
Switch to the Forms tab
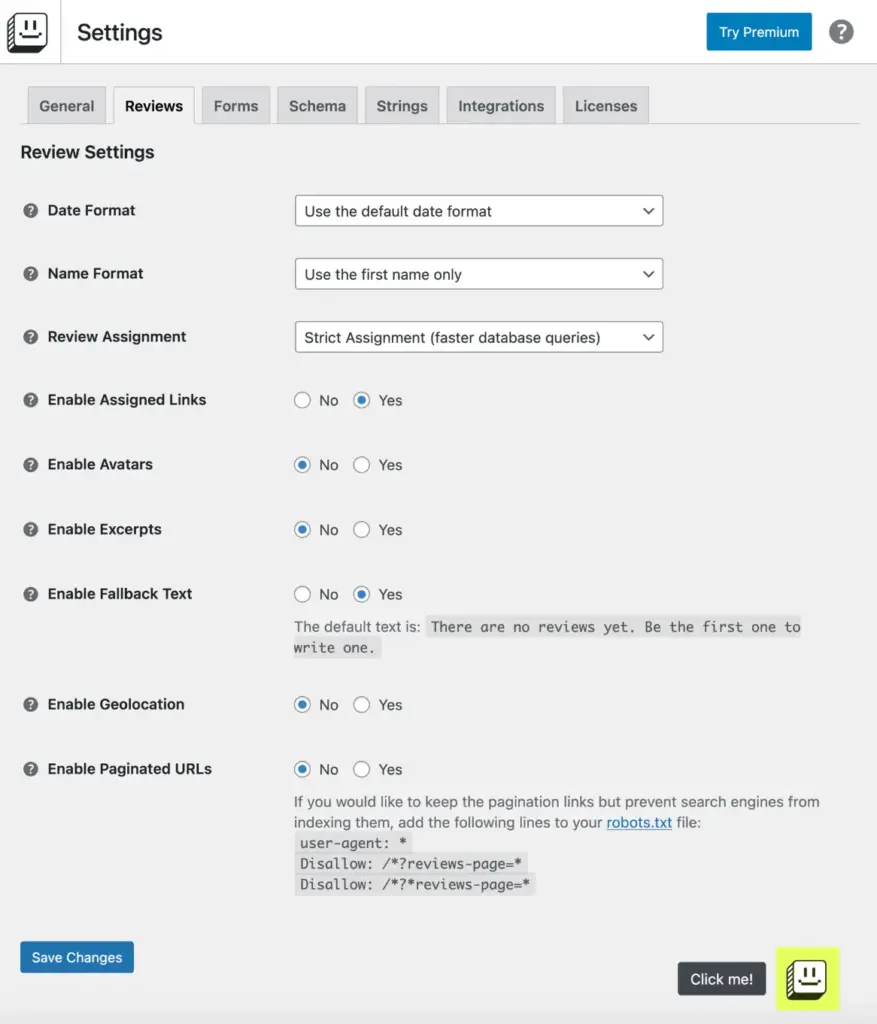pyautogui.click(x=235, y=104)
